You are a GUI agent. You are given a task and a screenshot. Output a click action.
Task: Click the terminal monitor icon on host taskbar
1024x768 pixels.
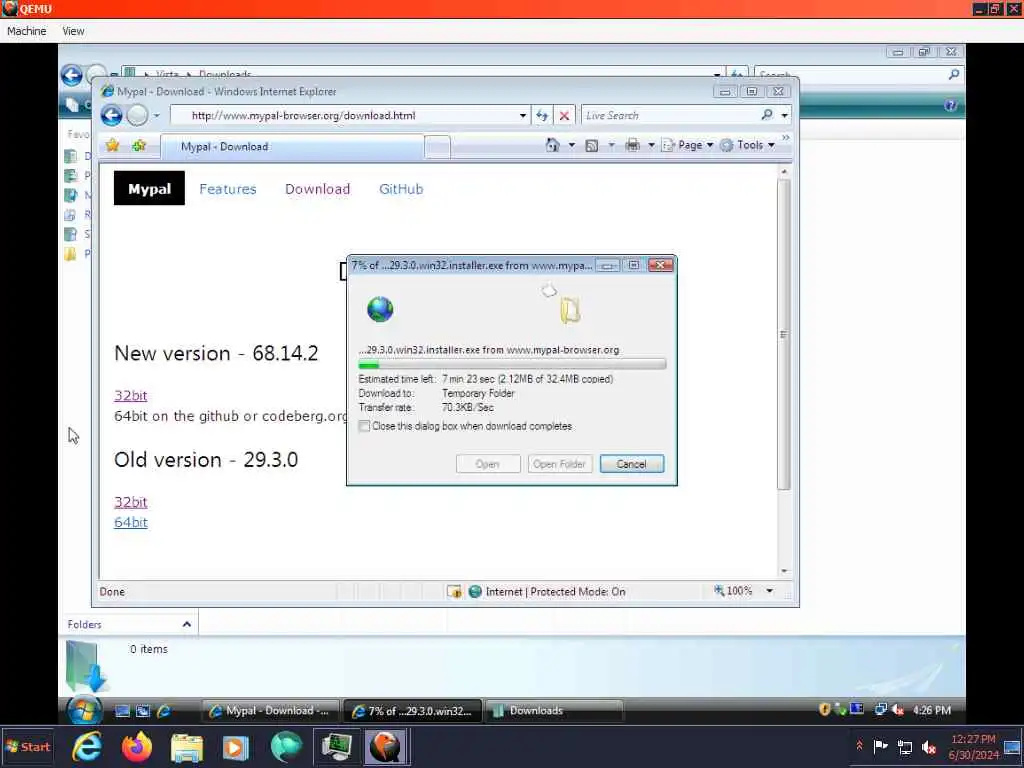click(x=336, y=747)
